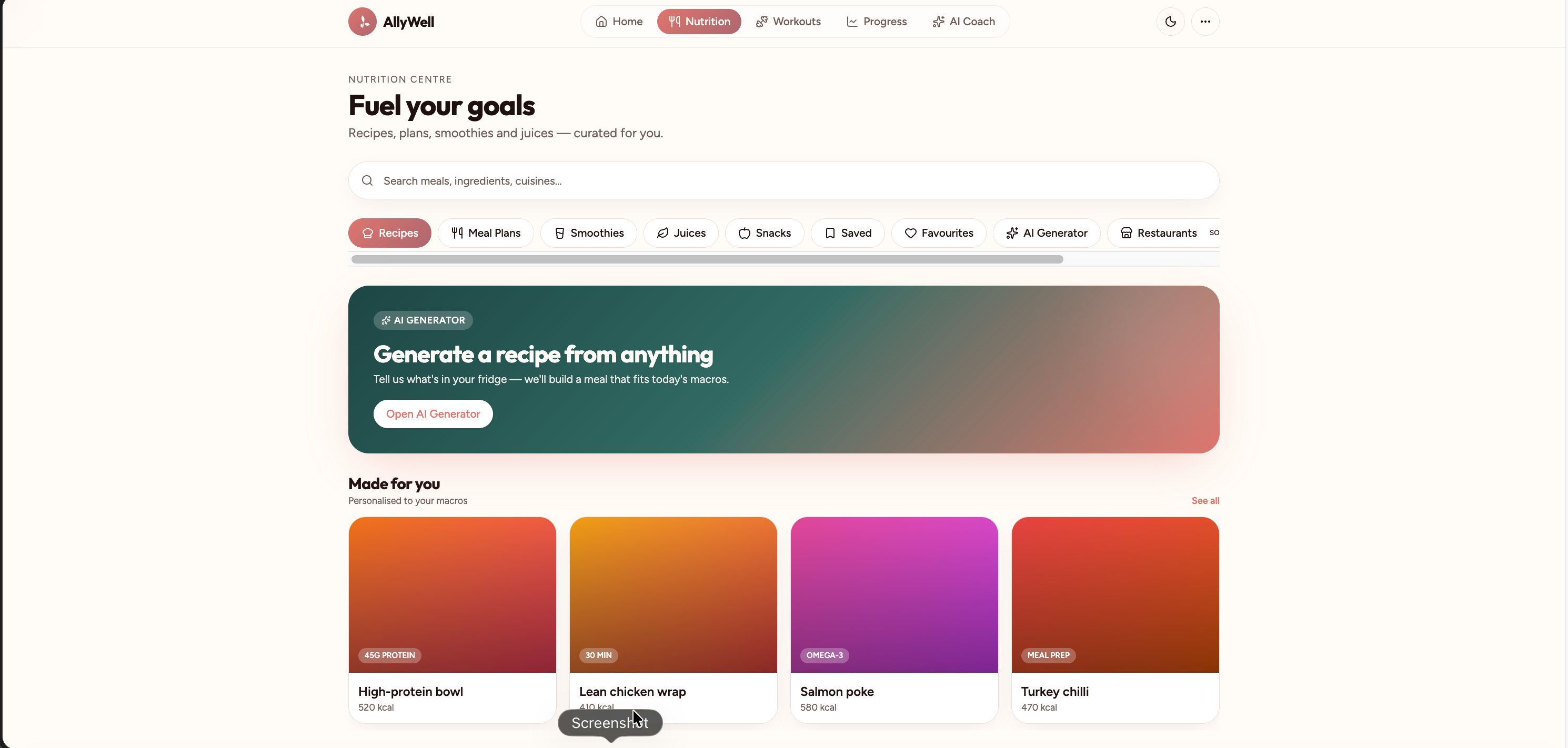Open the AI Coach nav item
Screen dimensions: 1568x748
pos(963,21)
